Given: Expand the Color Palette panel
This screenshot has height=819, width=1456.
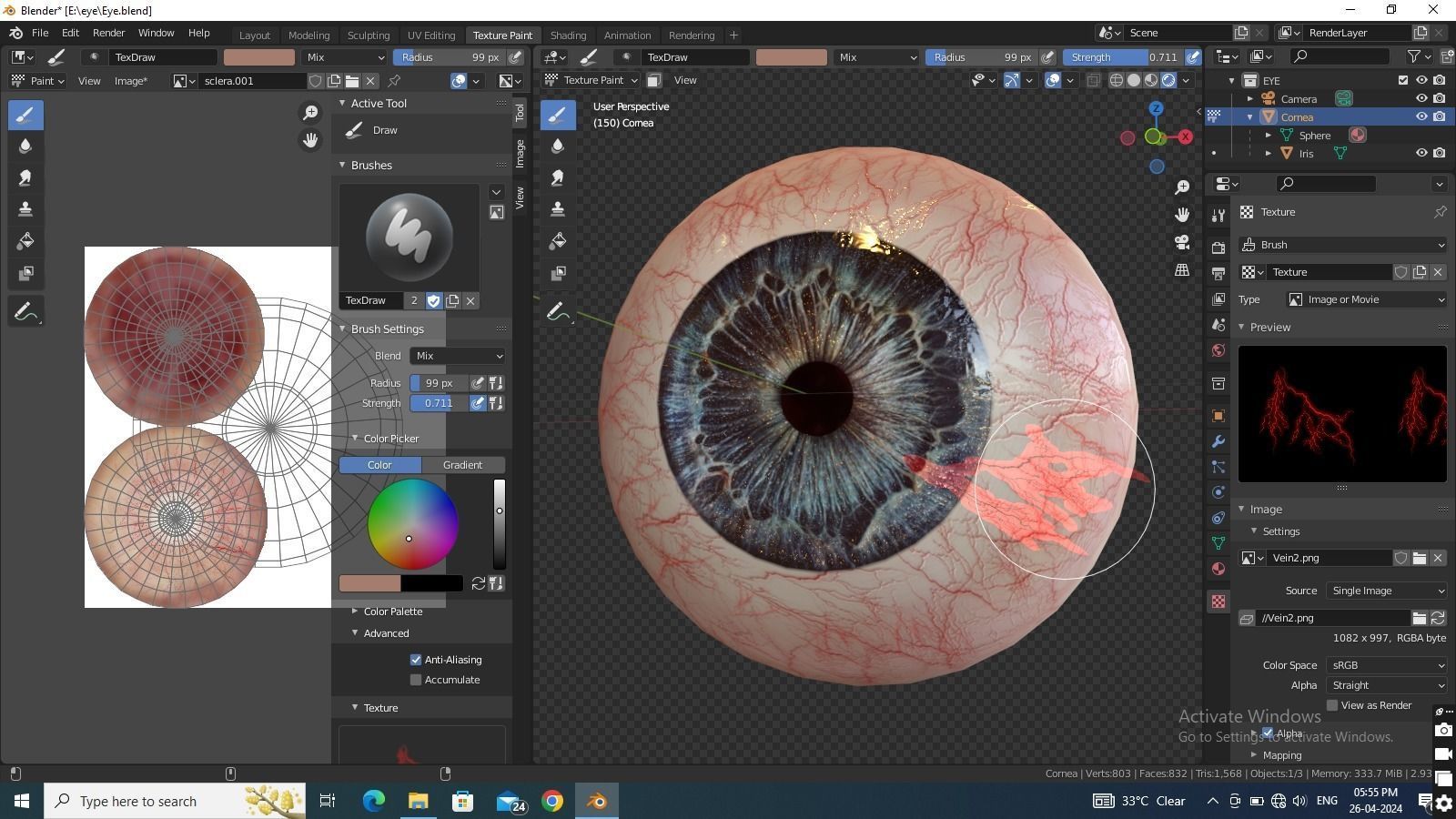Looking at the screenshot, I should click(355, 612).
